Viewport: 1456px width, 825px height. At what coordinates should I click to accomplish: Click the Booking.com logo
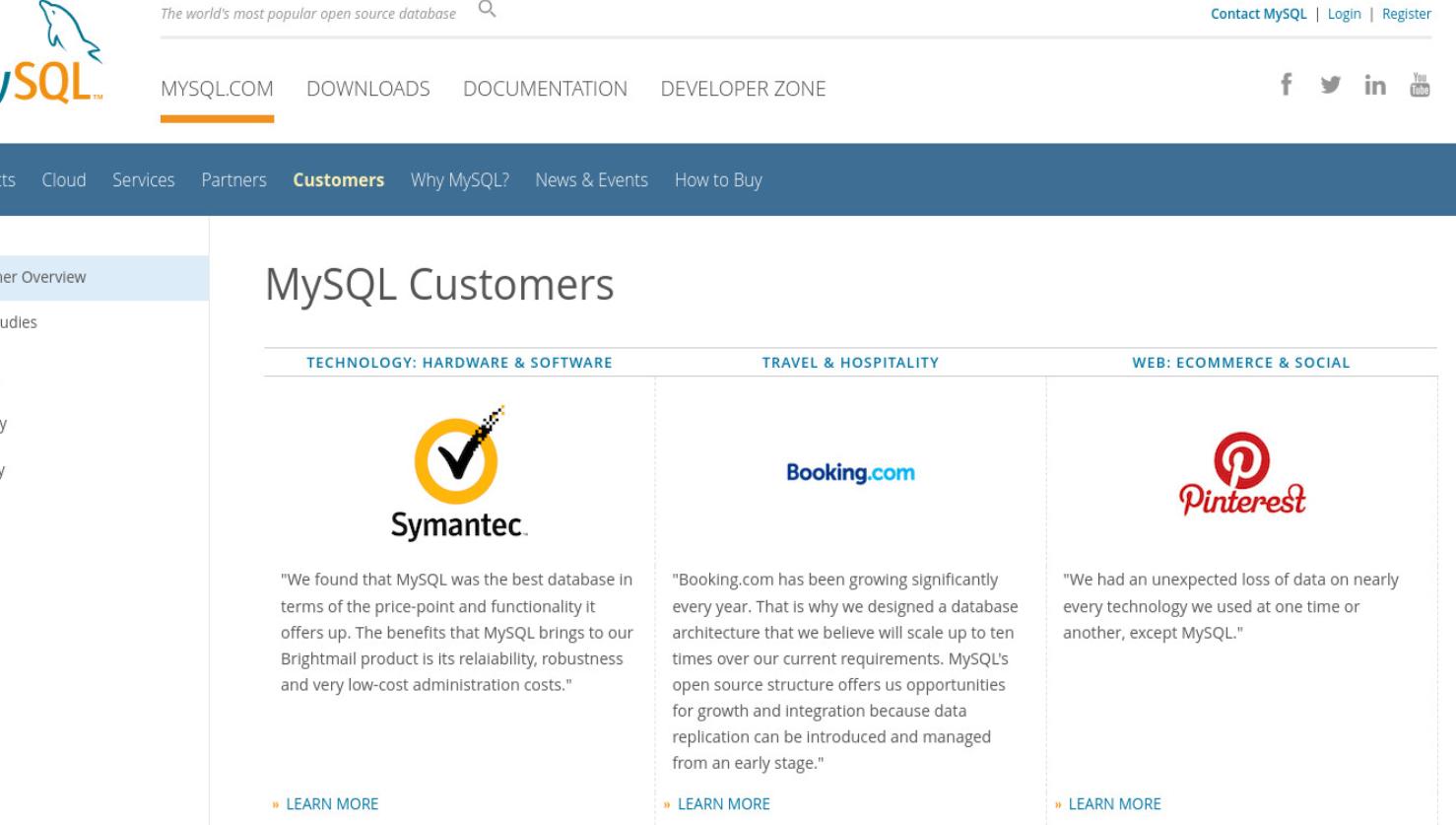(x=850, y=473)
